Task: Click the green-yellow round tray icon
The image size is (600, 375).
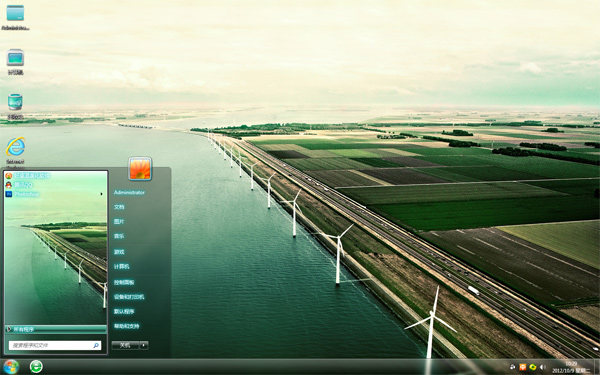Action: [x=533, y=367]
